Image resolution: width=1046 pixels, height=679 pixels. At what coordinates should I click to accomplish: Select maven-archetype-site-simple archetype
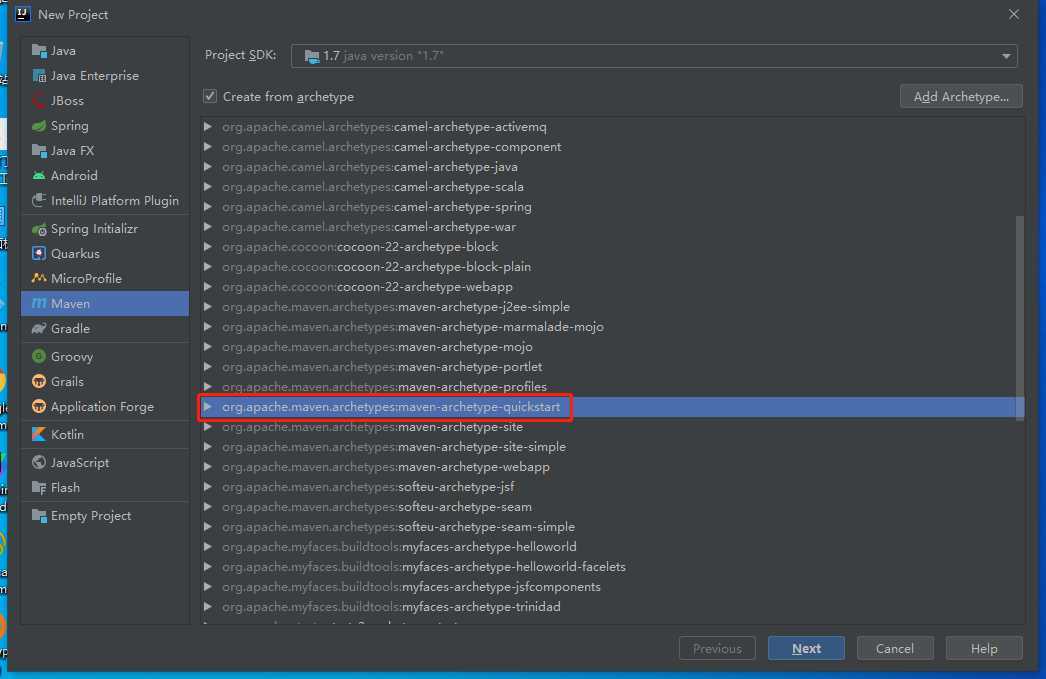[612, 447]
